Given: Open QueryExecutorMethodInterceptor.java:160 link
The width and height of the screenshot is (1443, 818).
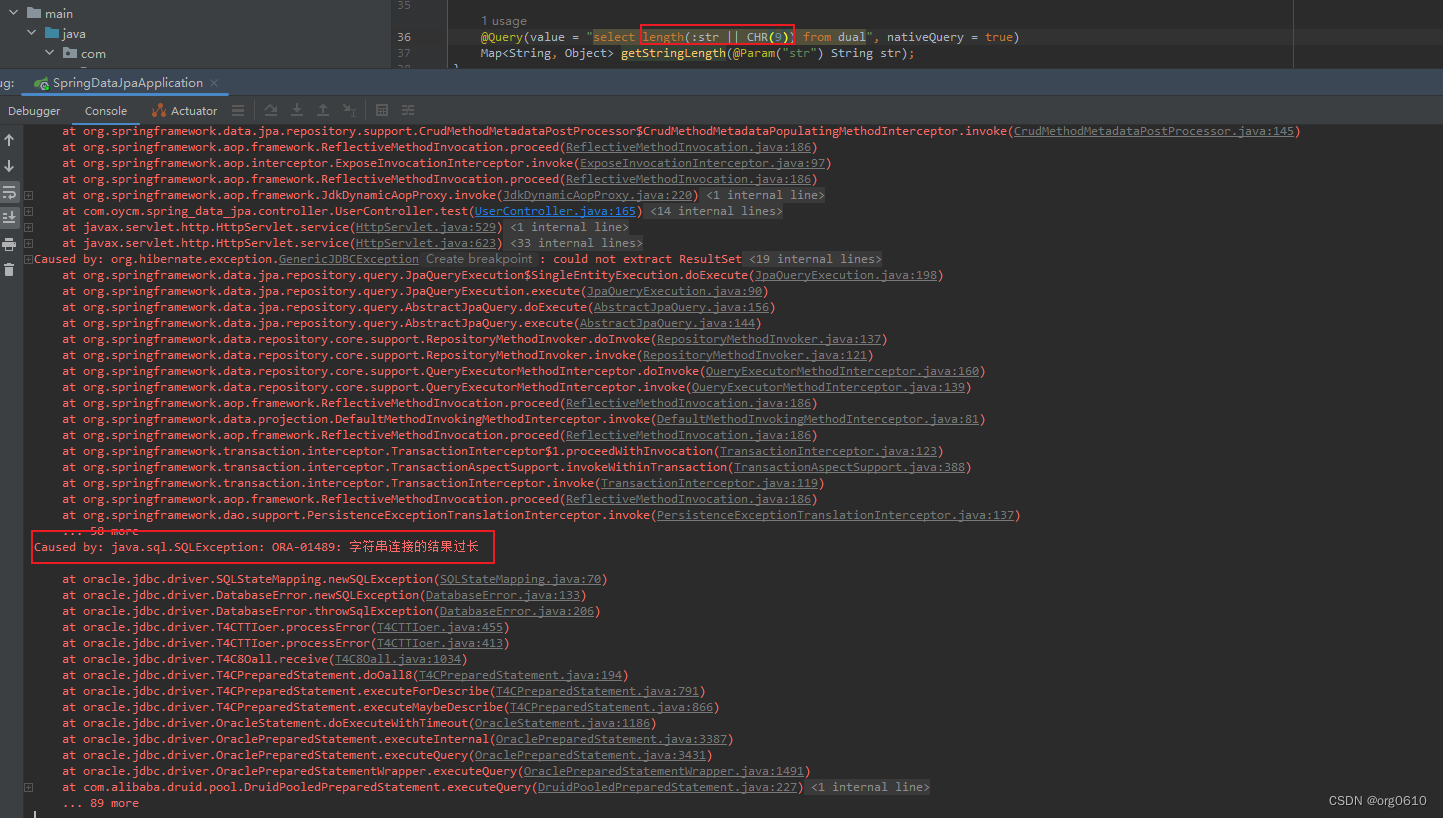Looking at the screenshot, I should (841, 371).
